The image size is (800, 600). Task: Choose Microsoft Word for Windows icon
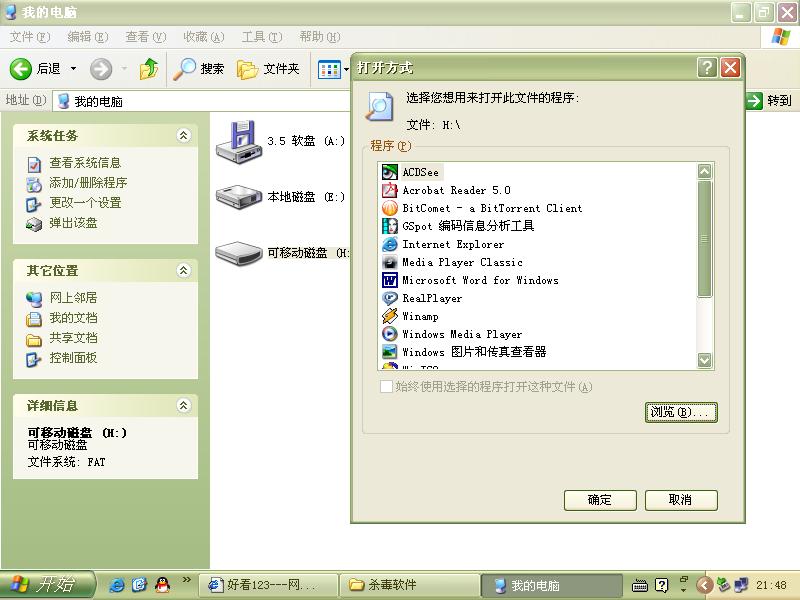click(389, 280)
